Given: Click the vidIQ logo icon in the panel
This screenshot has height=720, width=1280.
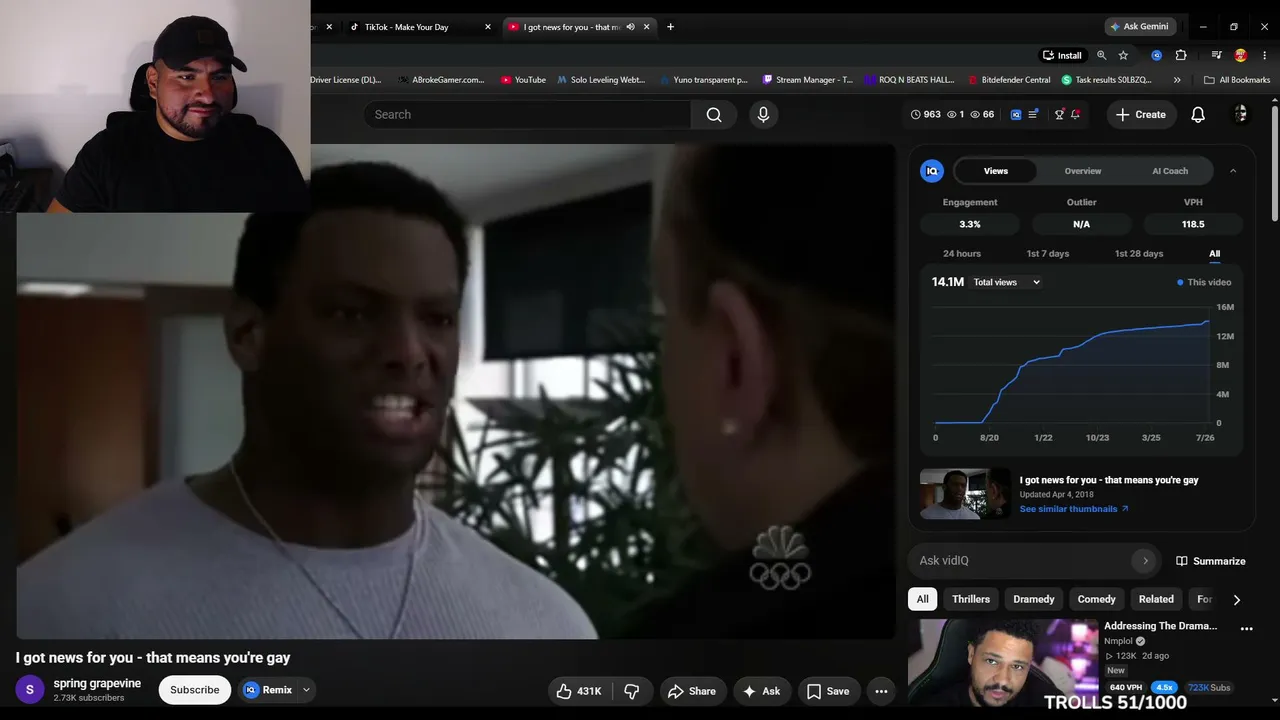Looking at the screenshot, I should (x=932, y=171).
